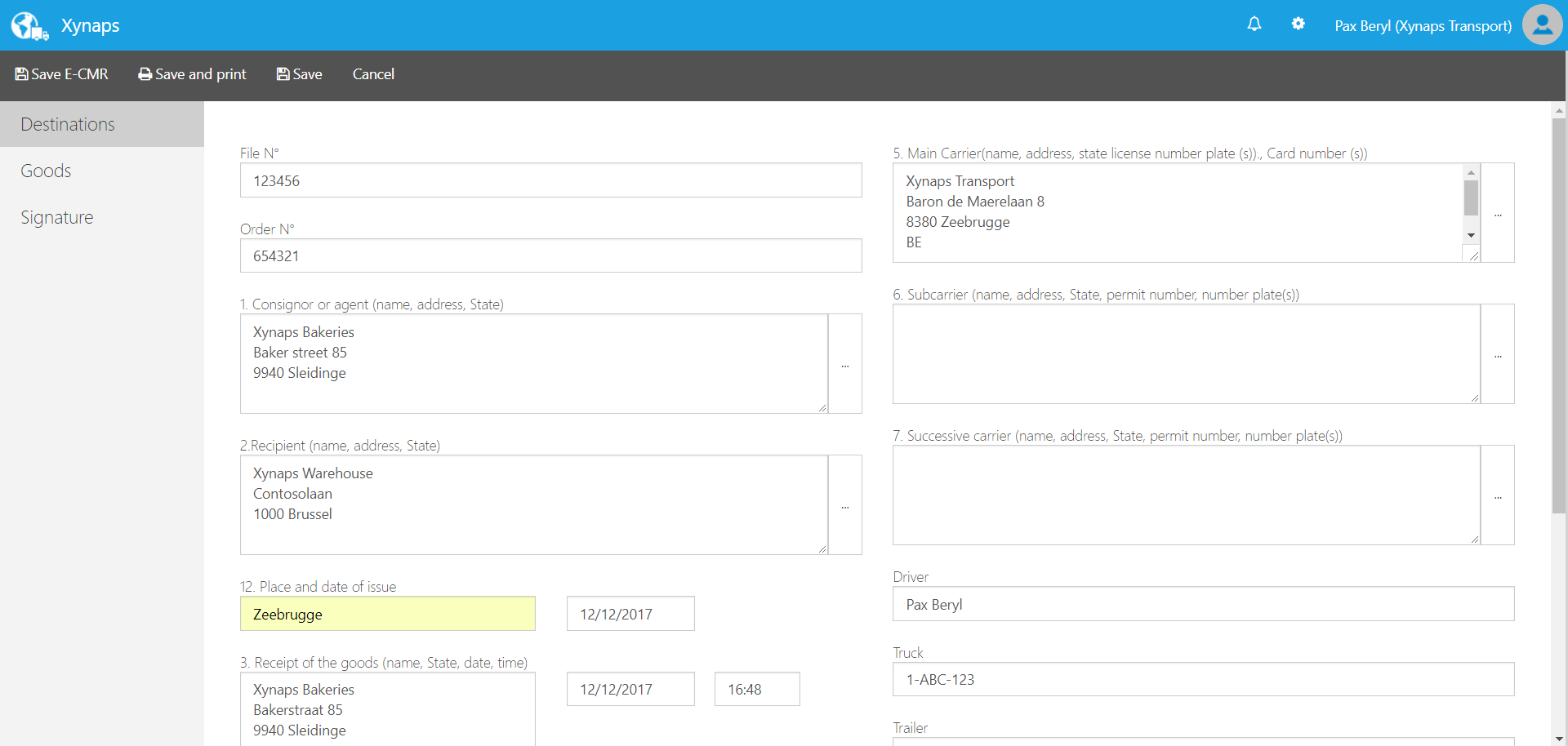This screenshot has height=746, width=1568.
Task: Click the Save button
Action: click(x=299, y=73)
